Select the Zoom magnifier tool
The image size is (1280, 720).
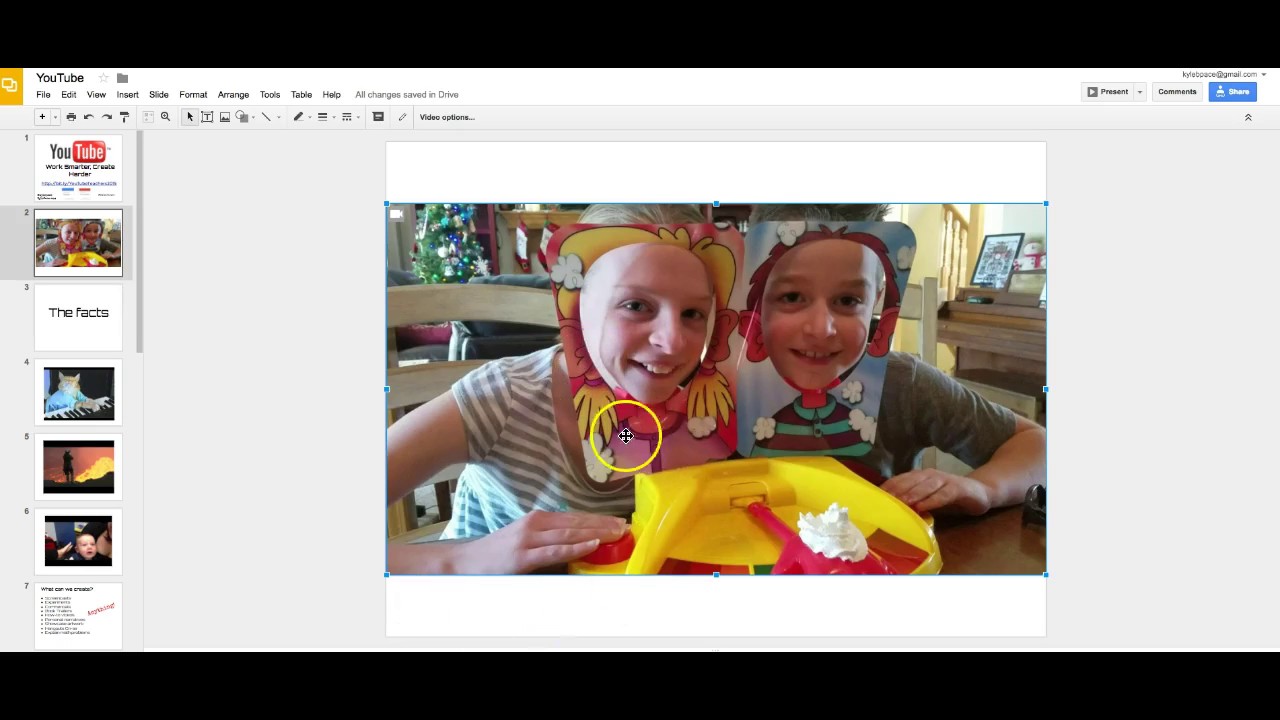[x=165, y=117]
